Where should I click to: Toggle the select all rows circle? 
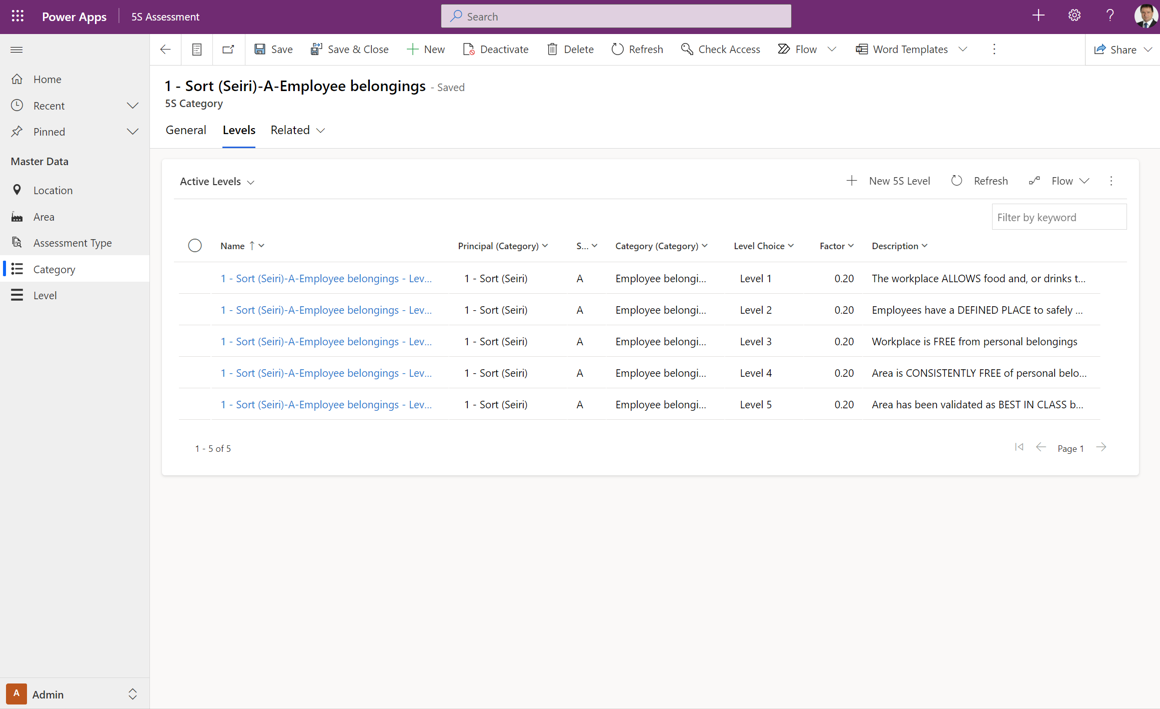195,246
